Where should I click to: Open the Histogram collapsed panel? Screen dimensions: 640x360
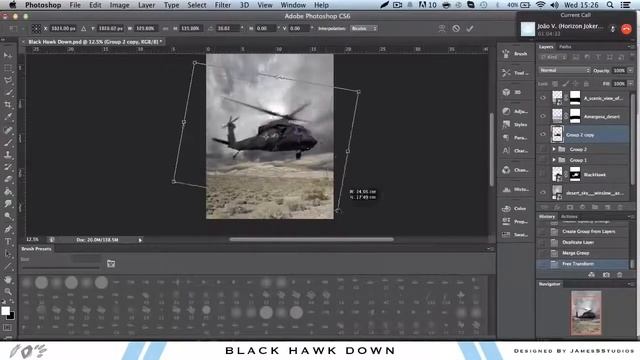pos(515,189)
